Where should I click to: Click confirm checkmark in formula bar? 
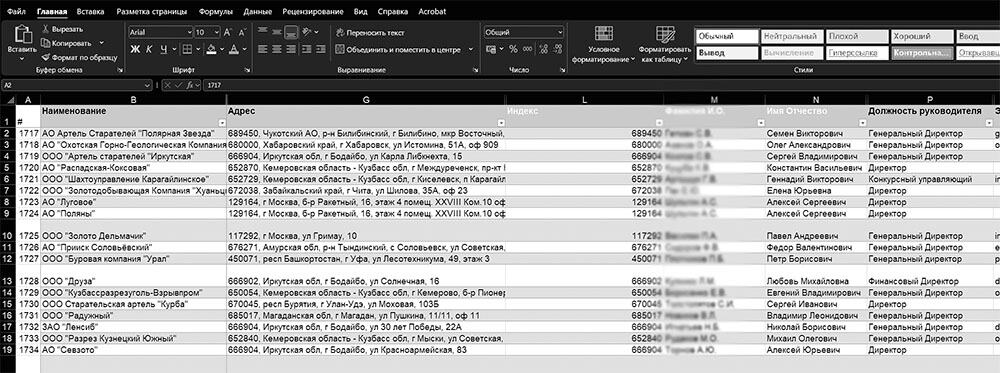pos(179,85)
